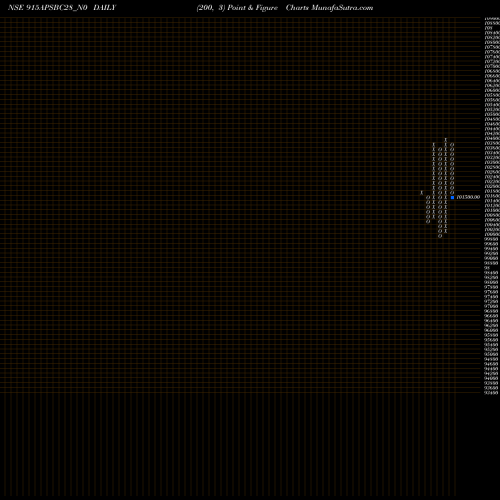Click the top O of the last column
The width and height of the screenshot is (500, 500).
(x=452, y=145)
